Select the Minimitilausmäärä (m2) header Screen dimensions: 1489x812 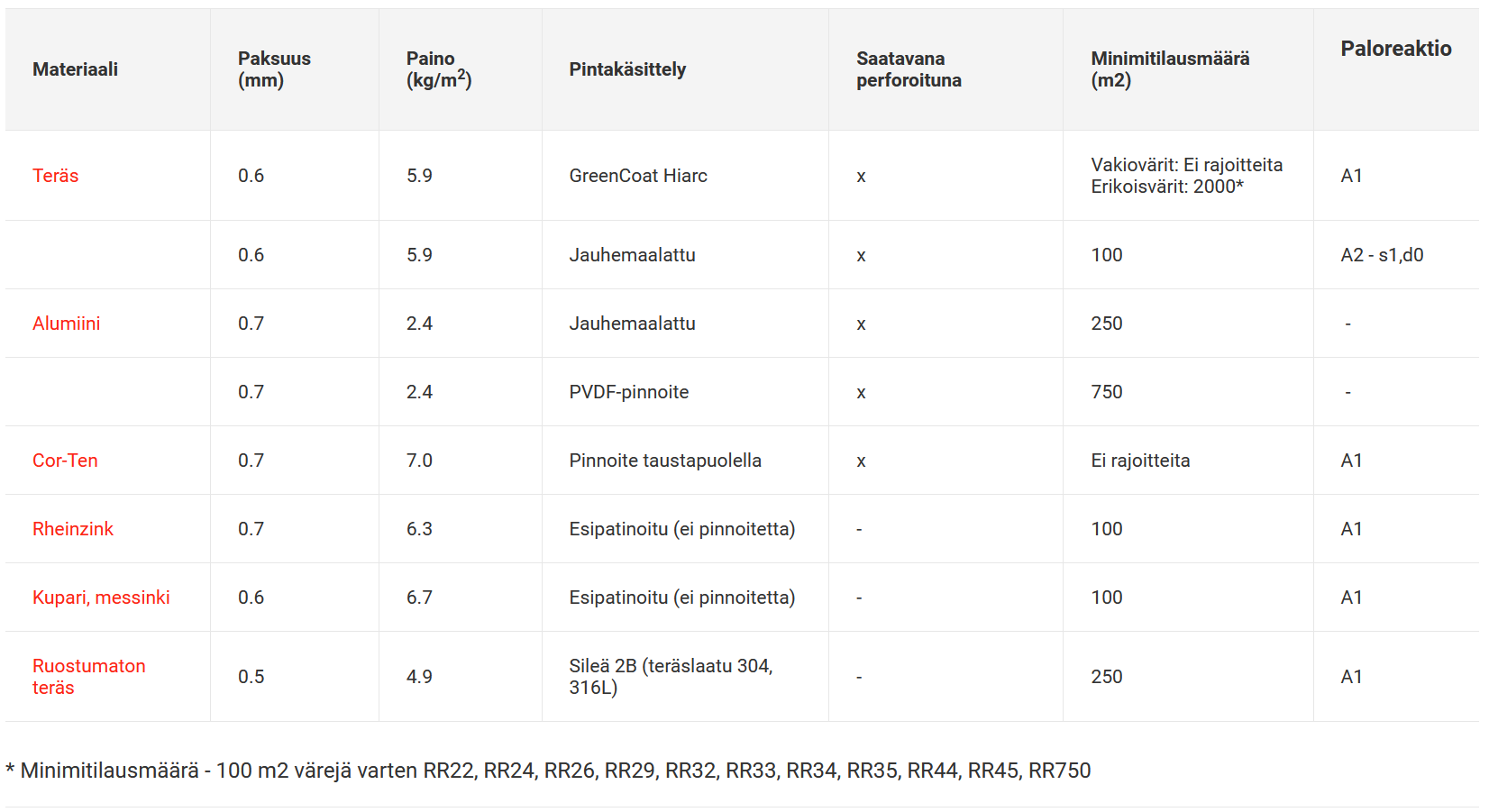[1170, 69]
